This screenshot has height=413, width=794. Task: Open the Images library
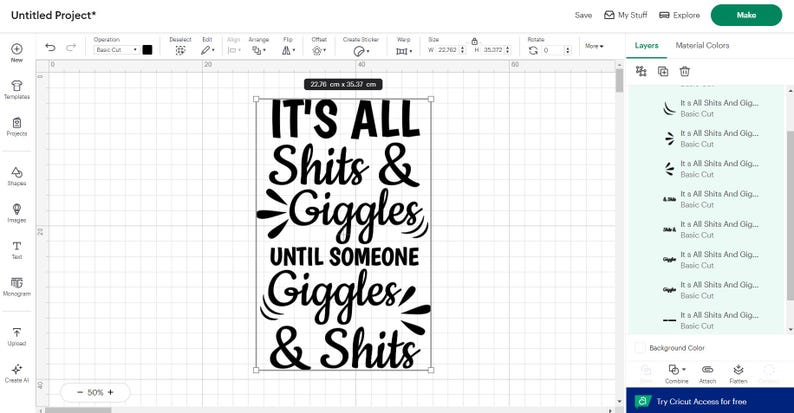click(x=17, y=213)
